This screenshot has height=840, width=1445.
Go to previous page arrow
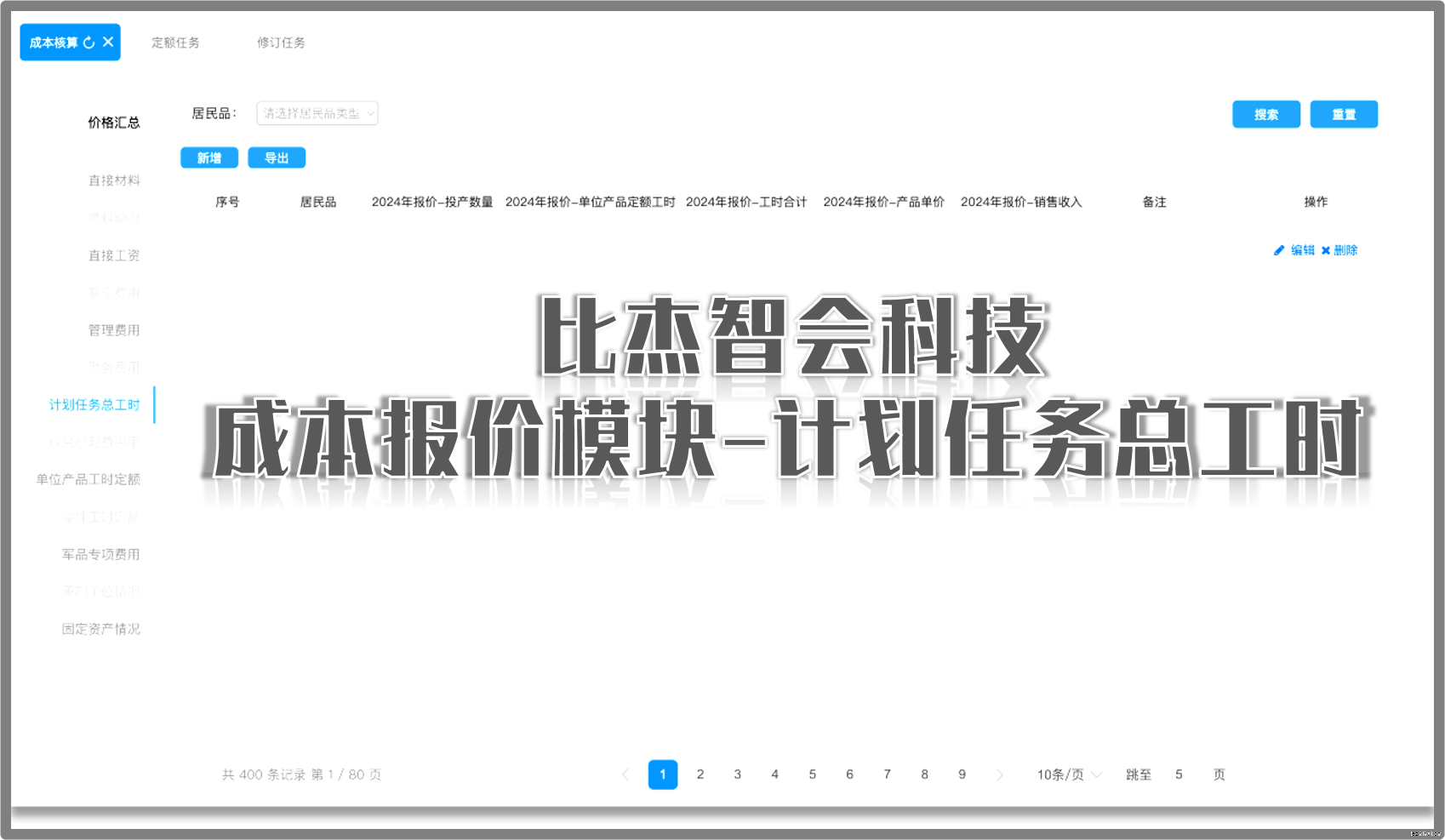pos(625,774)
